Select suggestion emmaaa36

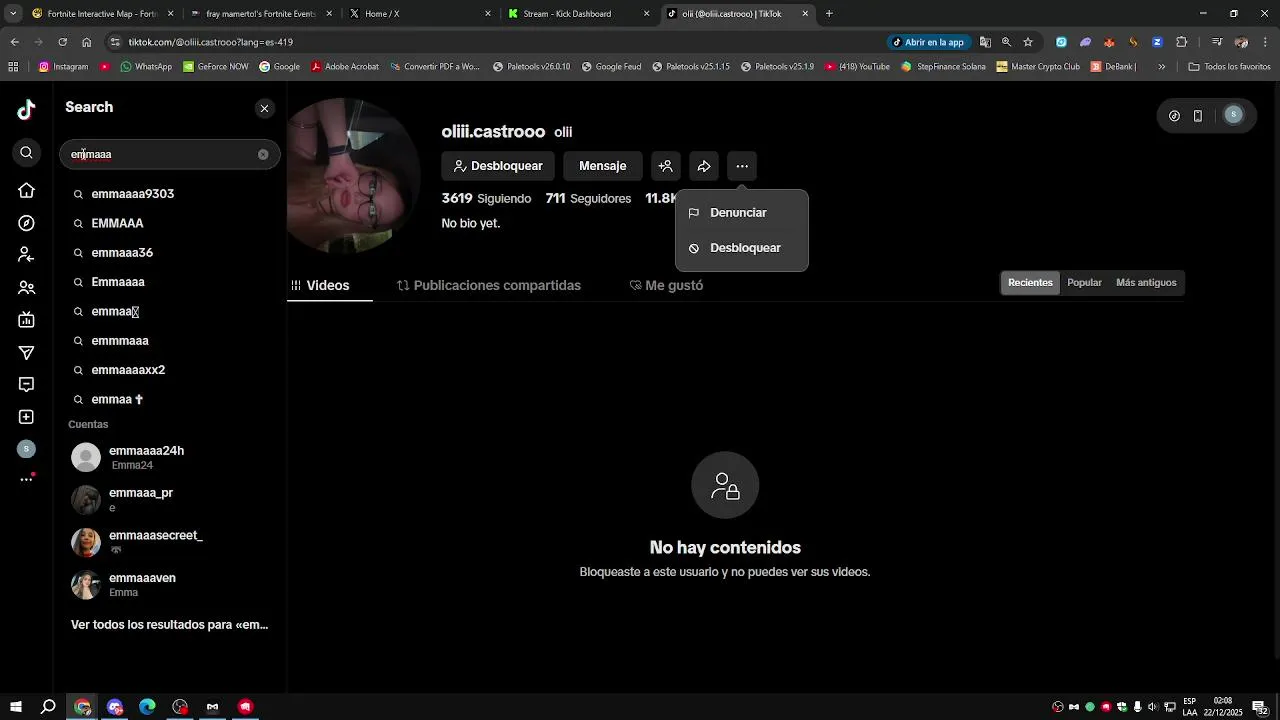coord(170,253)
